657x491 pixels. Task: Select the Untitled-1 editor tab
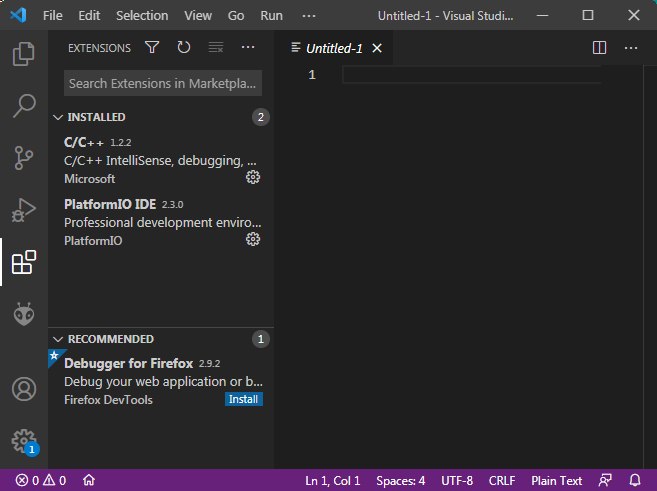pyautogui.click(x=334, y=48)
